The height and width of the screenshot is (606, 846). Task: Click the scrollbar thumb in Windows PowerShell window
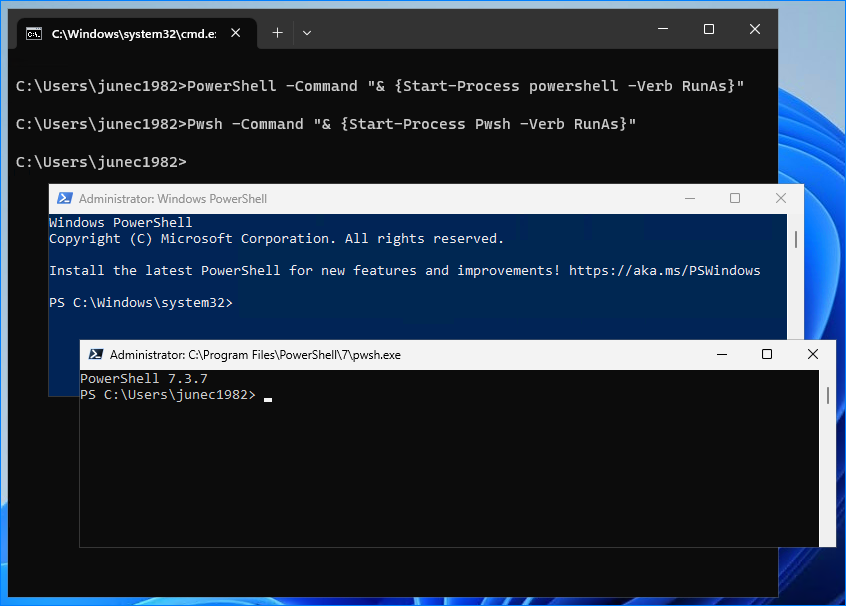click(x=795, y=239)
